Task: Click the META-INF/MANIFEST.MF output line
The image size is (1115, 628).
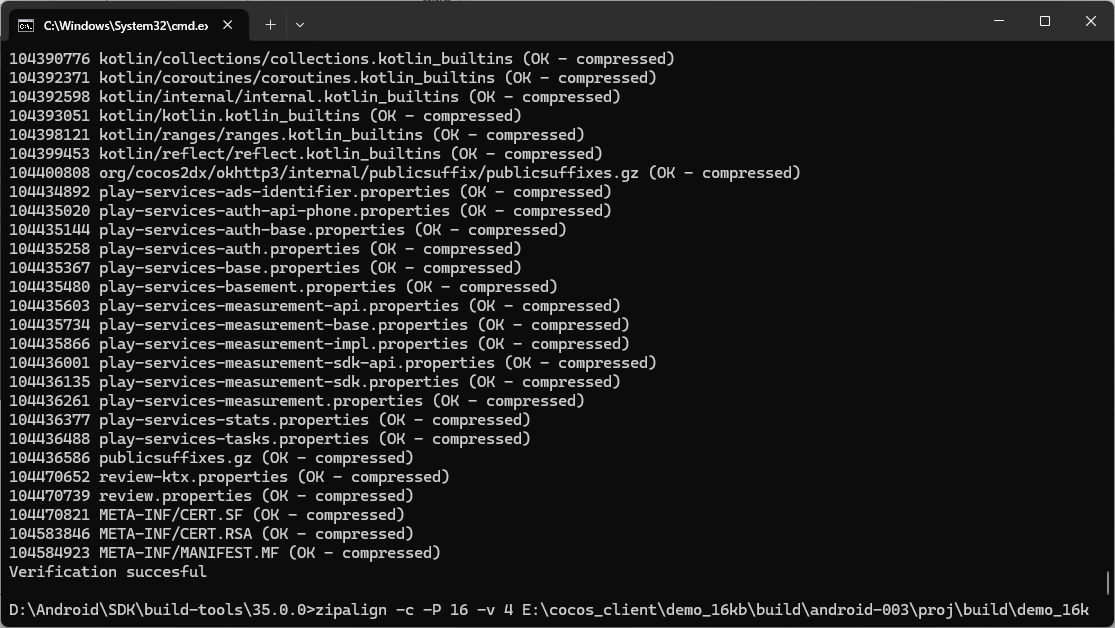Action: click(x=225, y=553)
